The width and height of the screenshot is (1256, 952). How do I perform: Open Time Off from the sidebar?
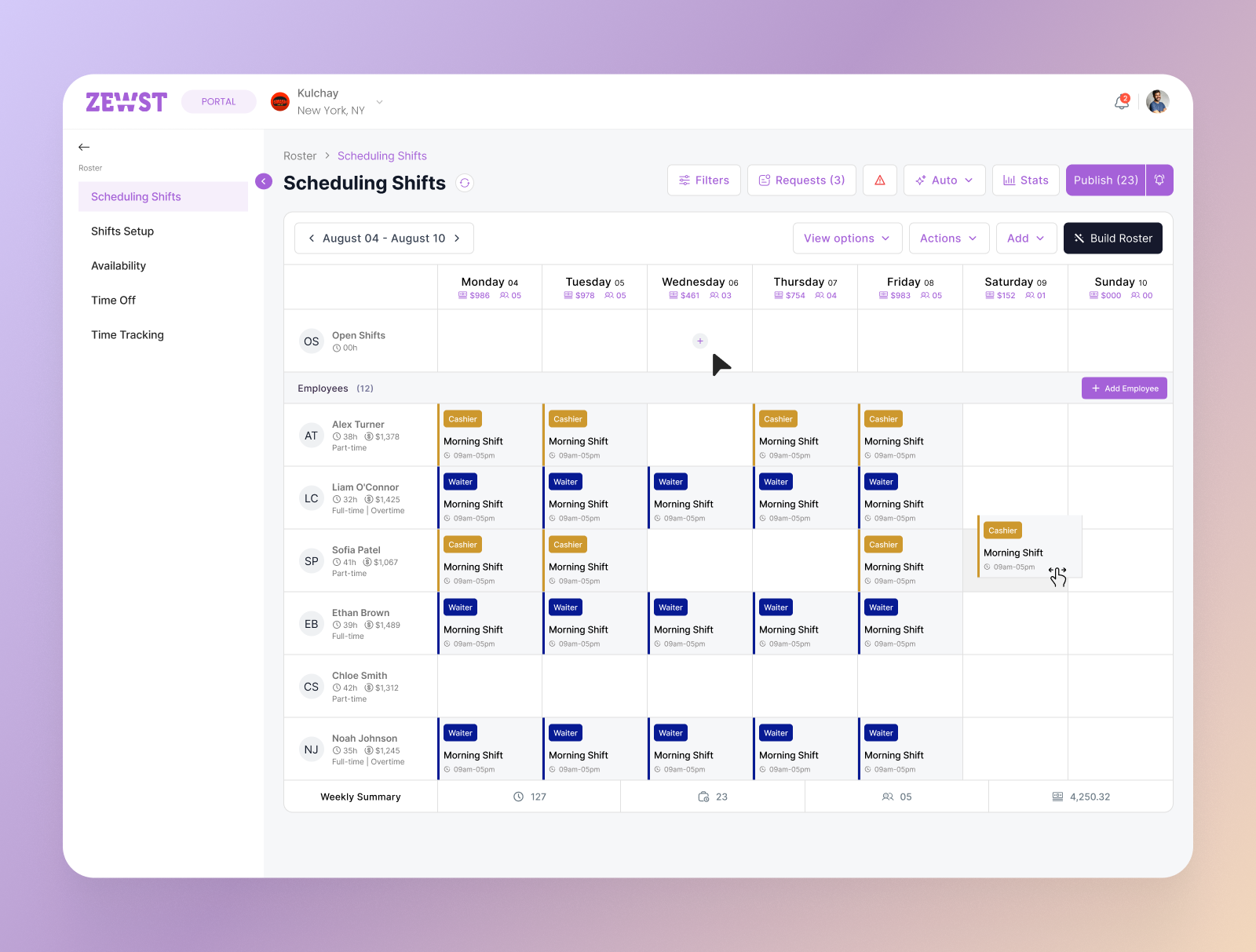click(113, 300)
